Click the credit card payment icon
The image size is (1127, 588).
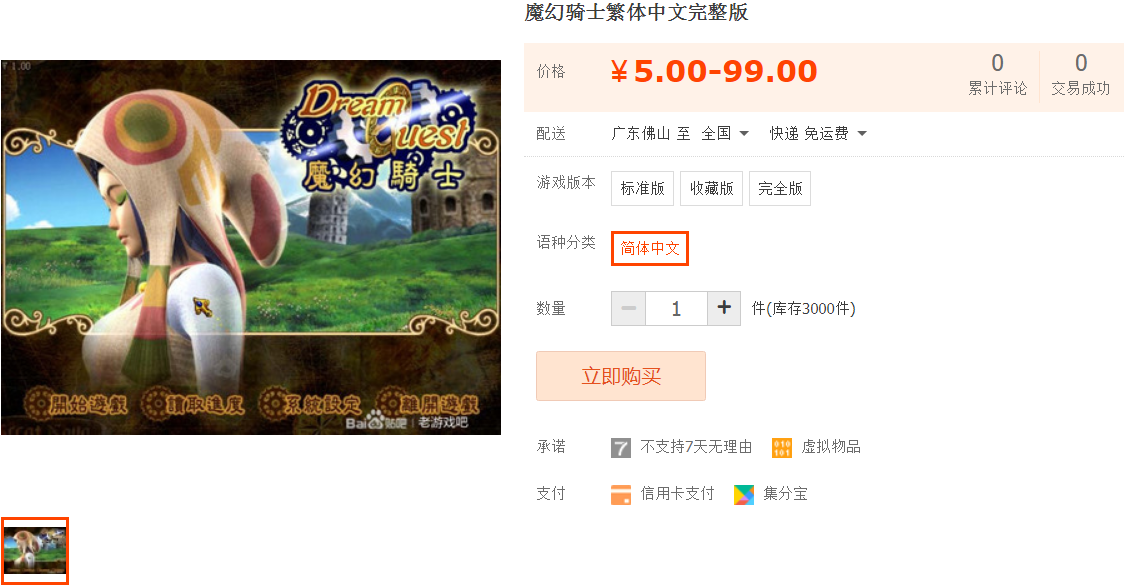click(620, 495)
